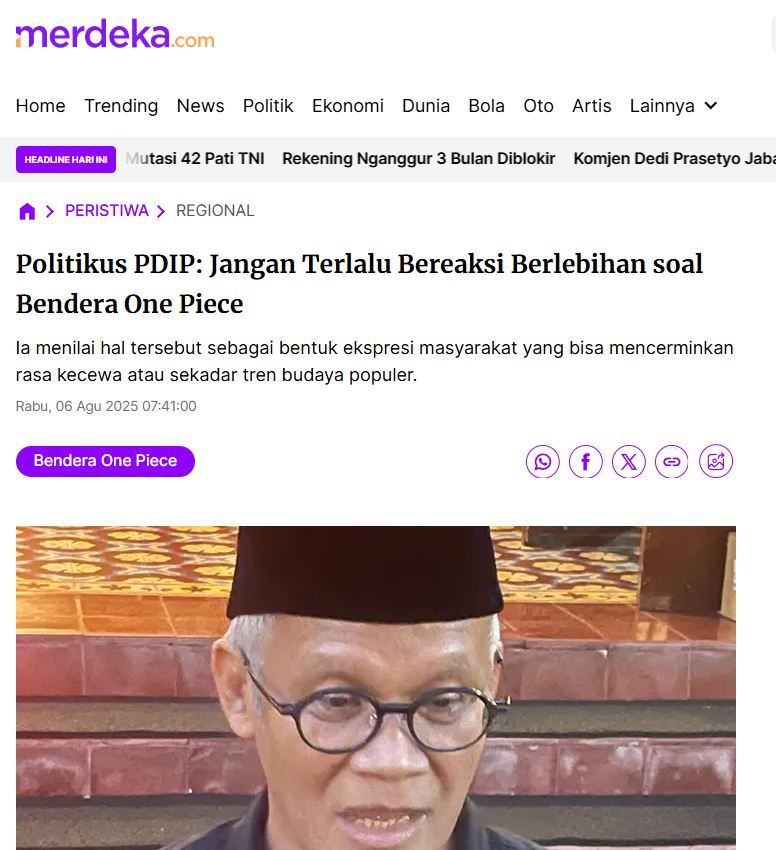Select the Bola menu item
This screenshot has height=850, width=776.
(x=486, y=106)
